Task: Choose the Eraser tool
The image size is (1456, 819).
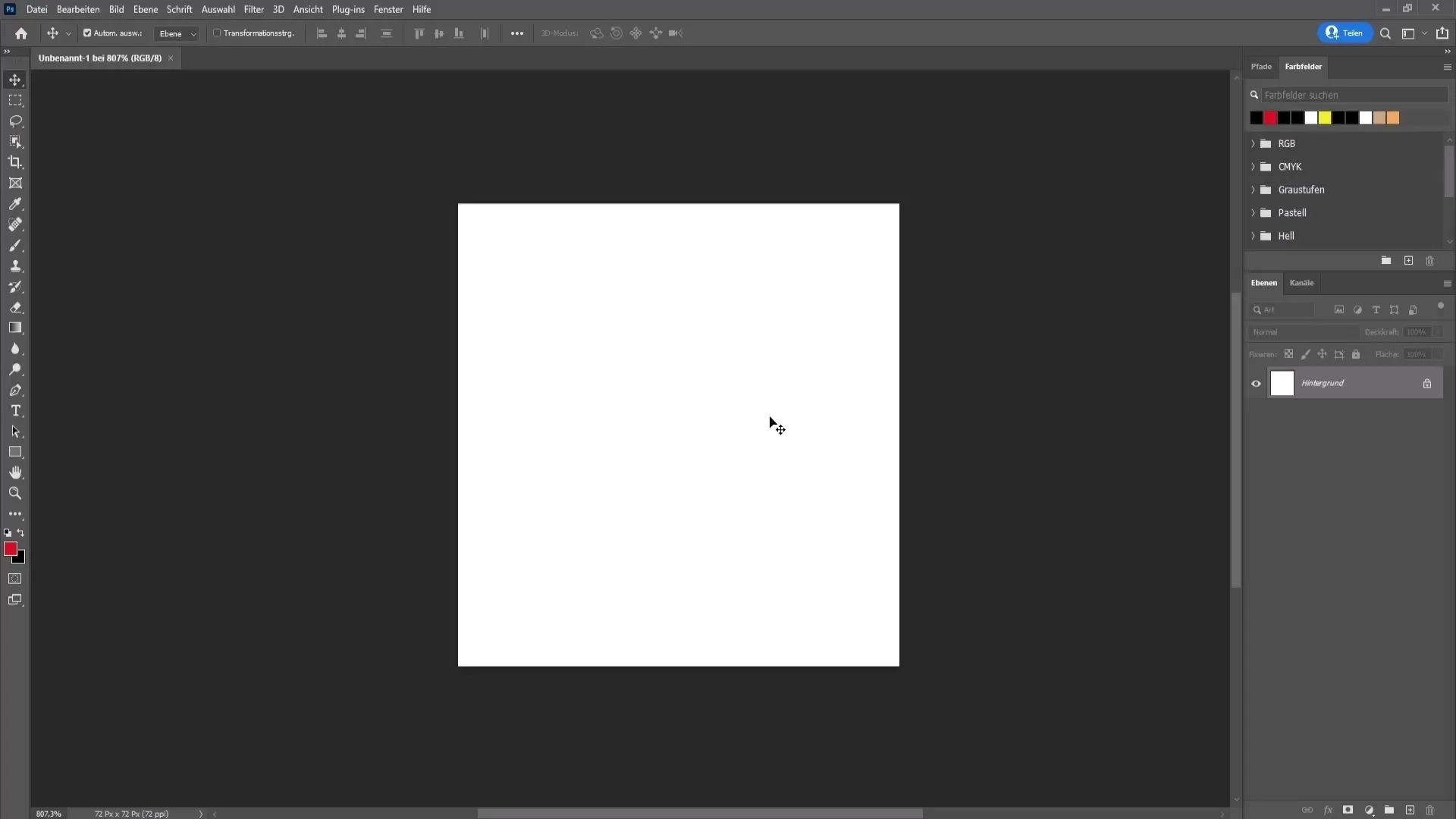Action: 15,308
